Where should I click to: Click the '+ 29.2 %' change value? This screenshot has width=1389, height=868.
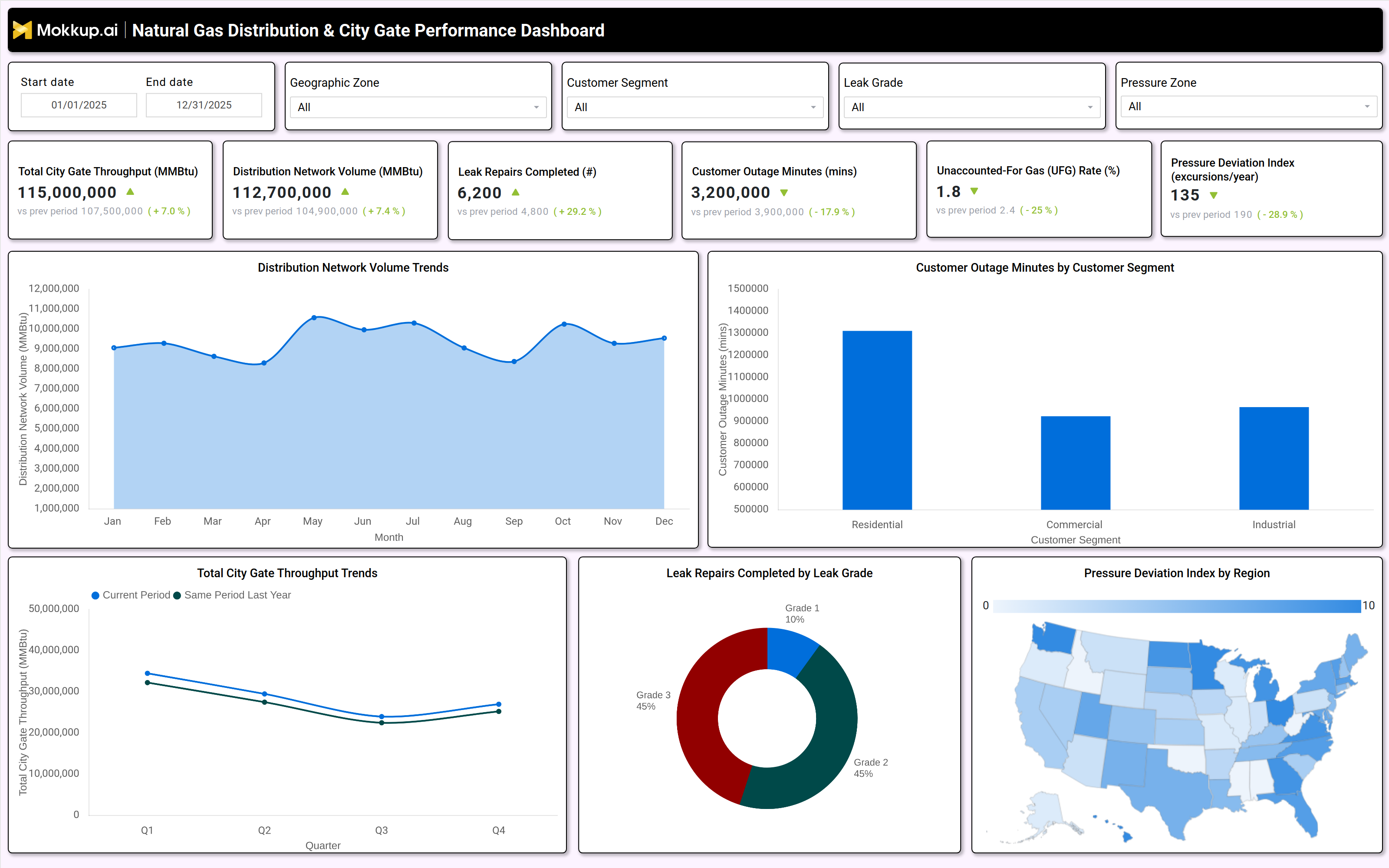(x=577, y=212)
